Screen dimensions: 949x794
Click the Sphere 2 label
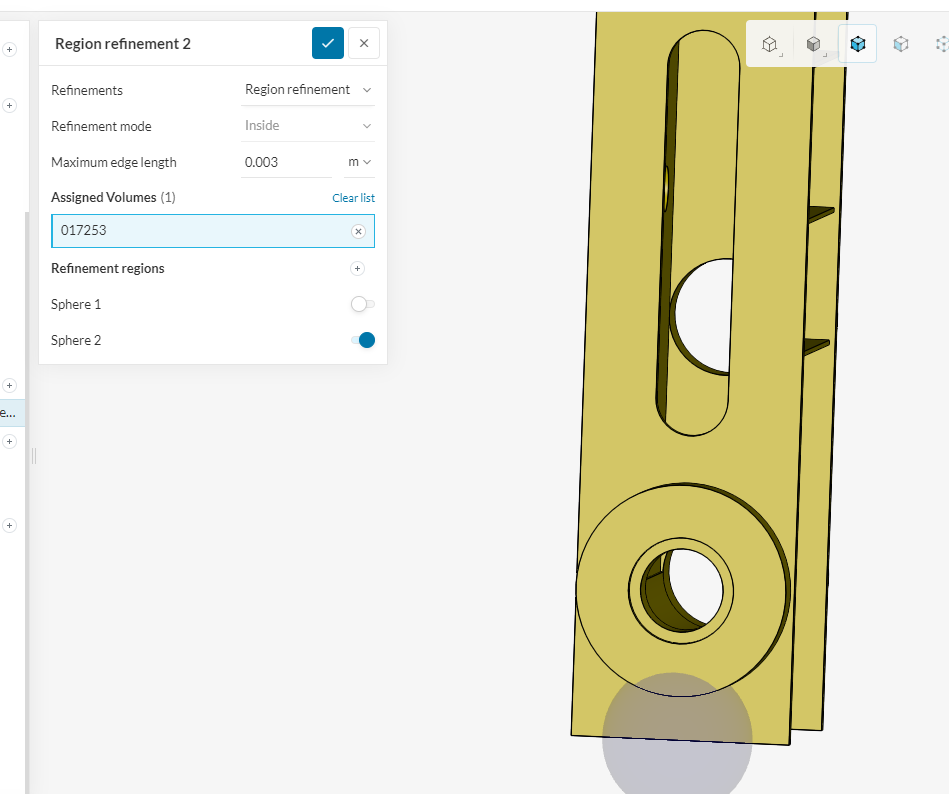tap(76, 341)
